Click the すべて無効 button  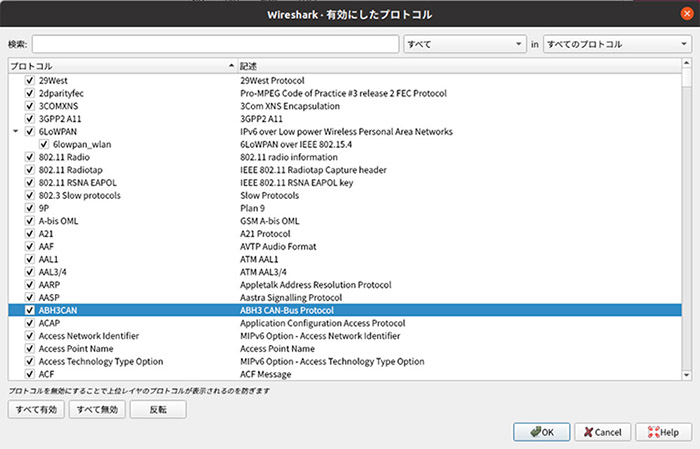pyautogui.click(x=97, y=409)
